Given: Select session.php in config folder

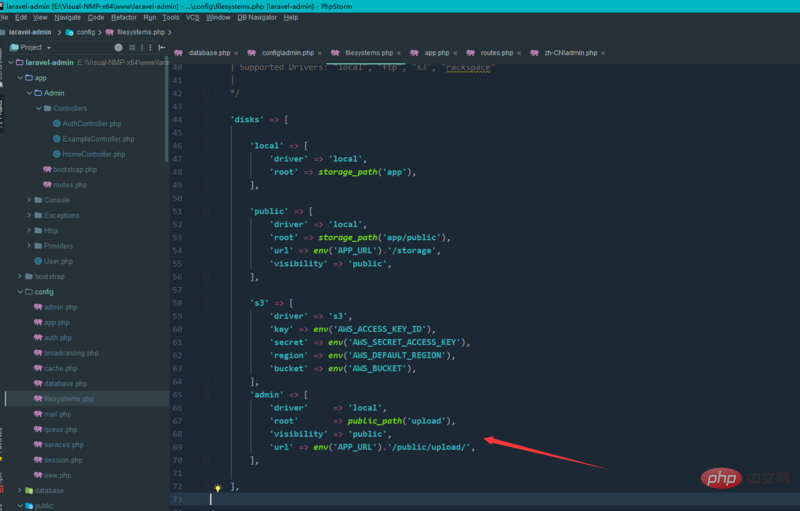Looking at the screenshot, I should coord(63,460).
